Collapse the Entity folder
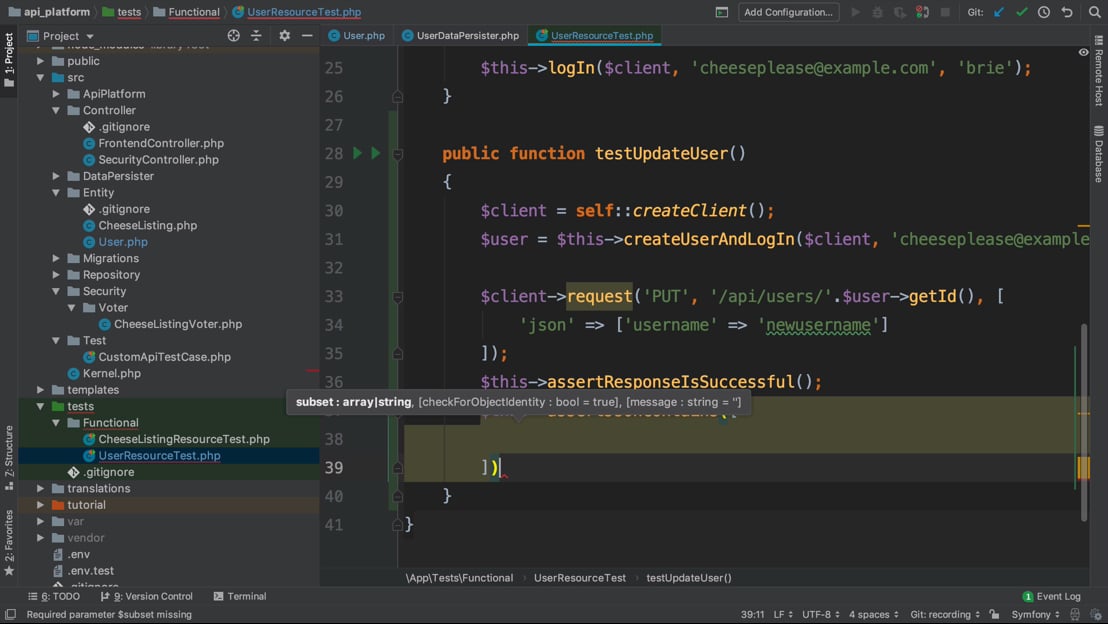Viewport: 1108px width, 624px height. 56,193
